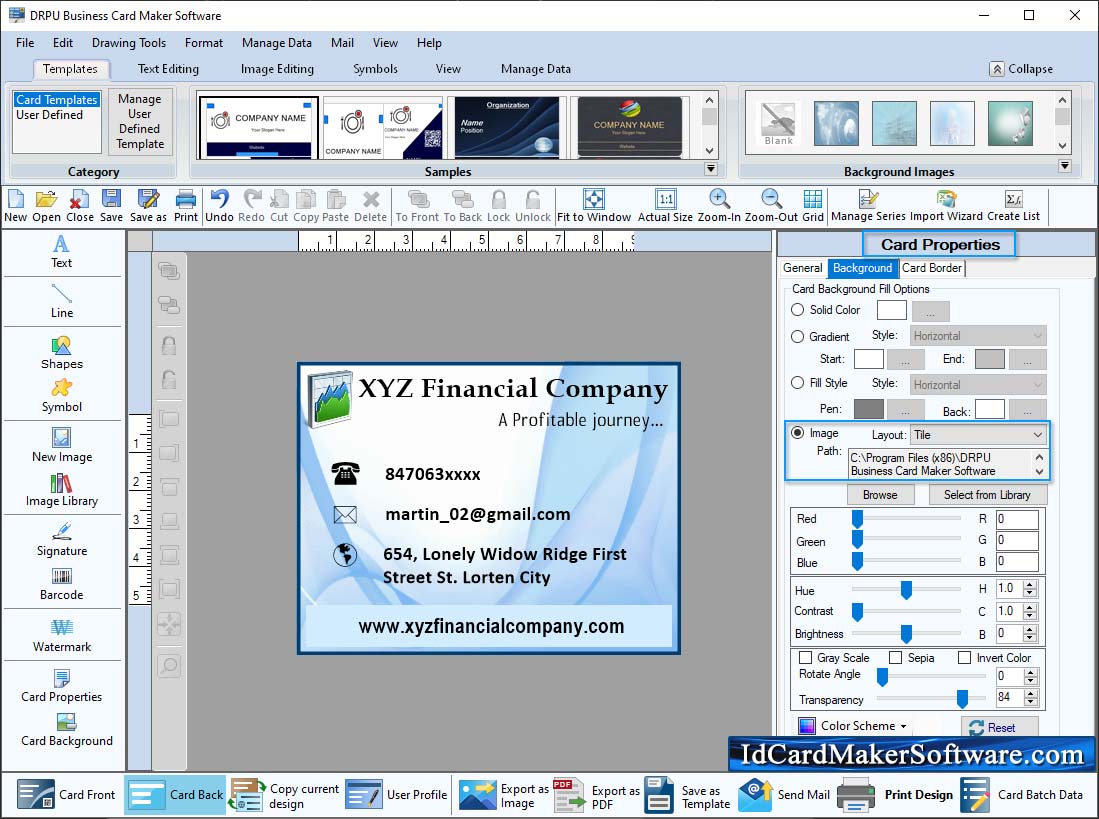The width and height of the screenshot is (1099, 819).
Task: Increase the Transparency value stepper
Action: point(1030,692)
